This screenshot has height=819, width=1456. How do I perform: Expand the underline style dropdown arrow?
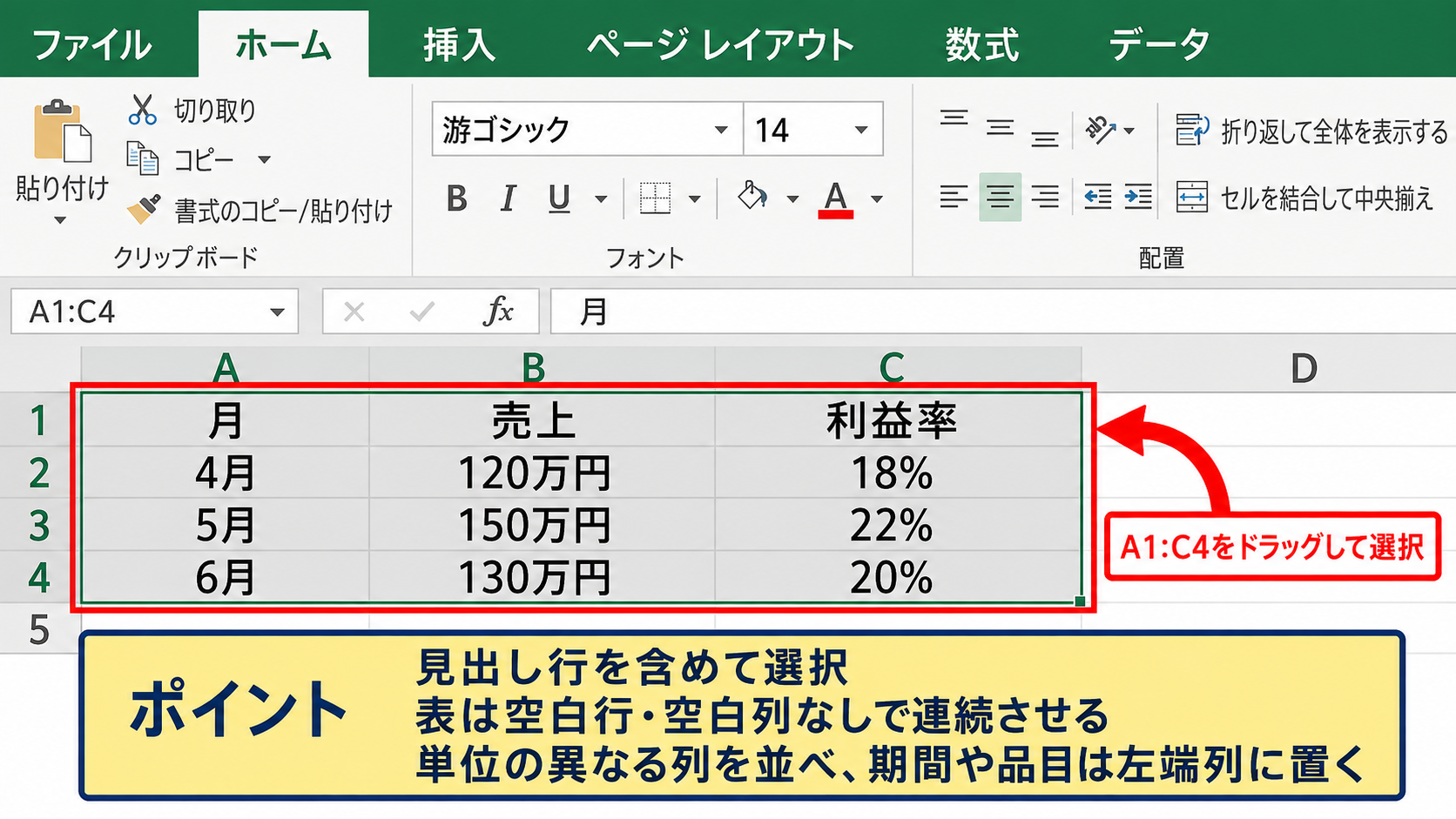coord(601,199)
